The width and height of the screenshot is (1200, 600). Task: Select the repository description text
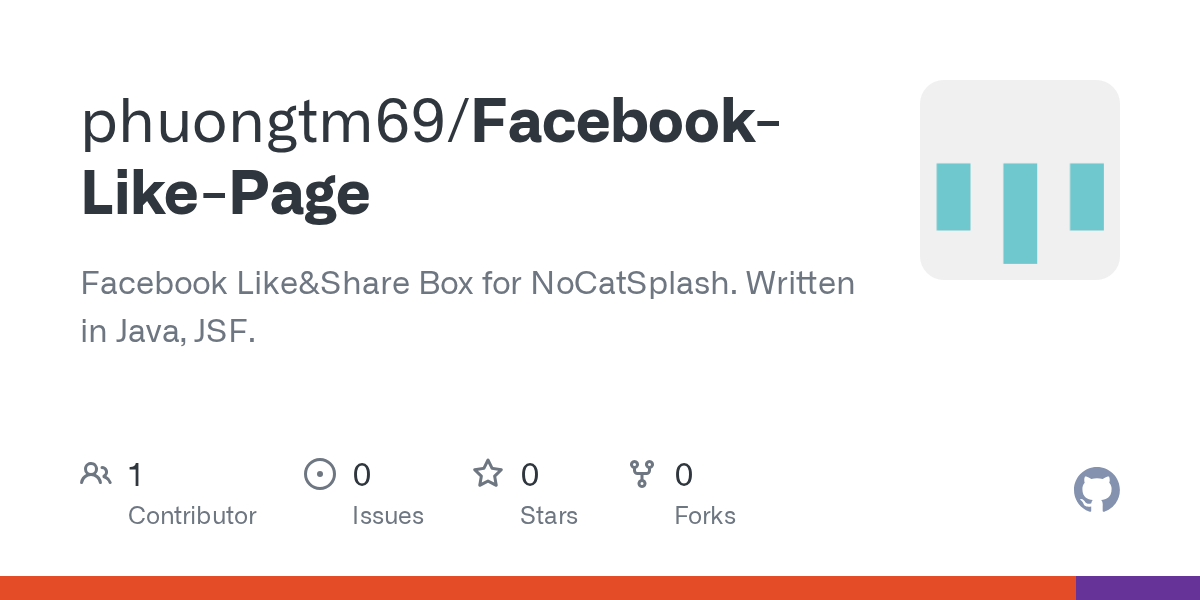click(468, 307)
